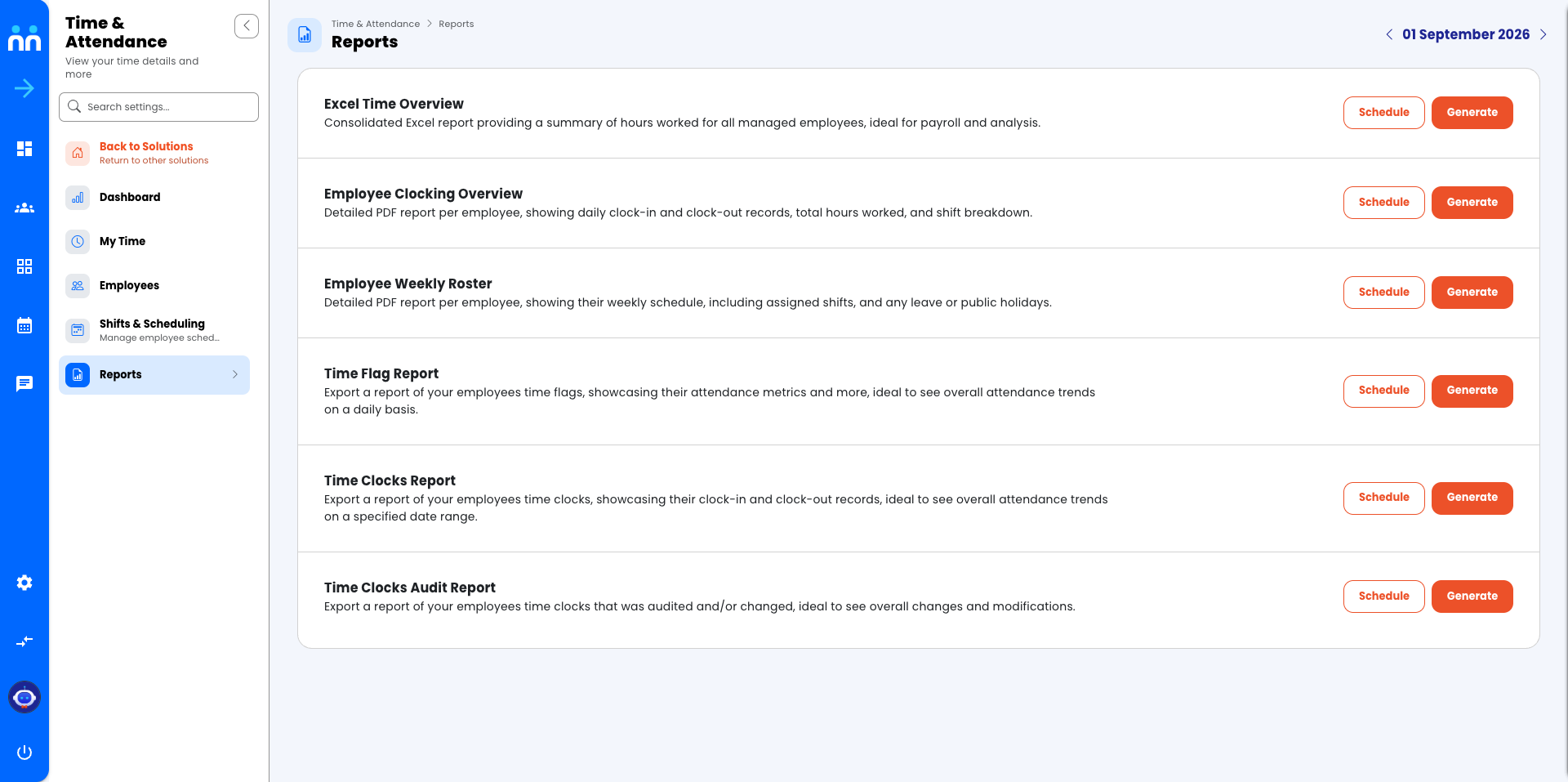The width and height of the screenshot is (1568, 782).
Task: Generate the Employee Clocking Overview report
Action: click(x=1472, y=203)
